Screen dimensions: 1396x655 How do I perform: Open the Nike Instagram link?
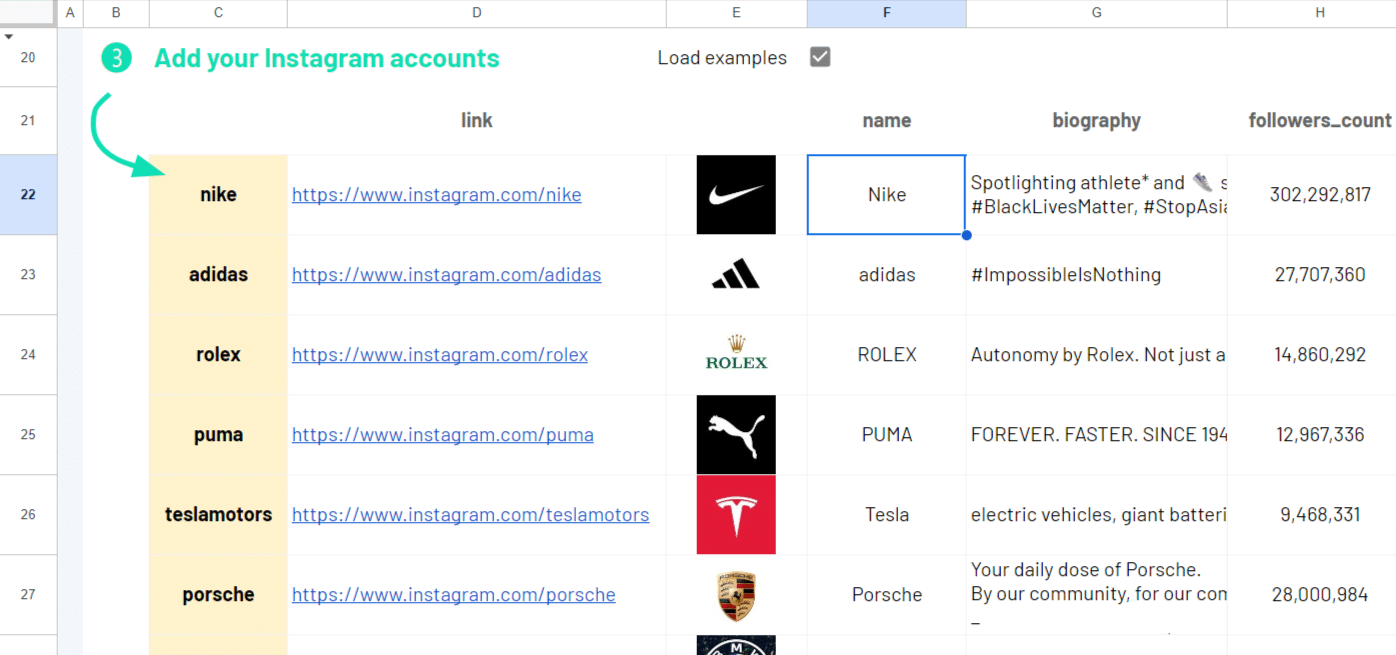pyautogui.click(x=436, y=195)
